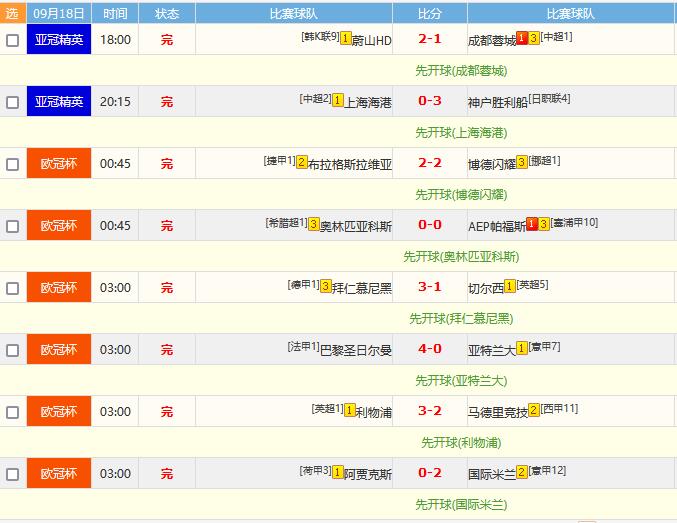Click yellow card icon beside 亚特兰大
The width and height of the screenshot is (677, 523).
pyautogui.click(x=522, y=348)
